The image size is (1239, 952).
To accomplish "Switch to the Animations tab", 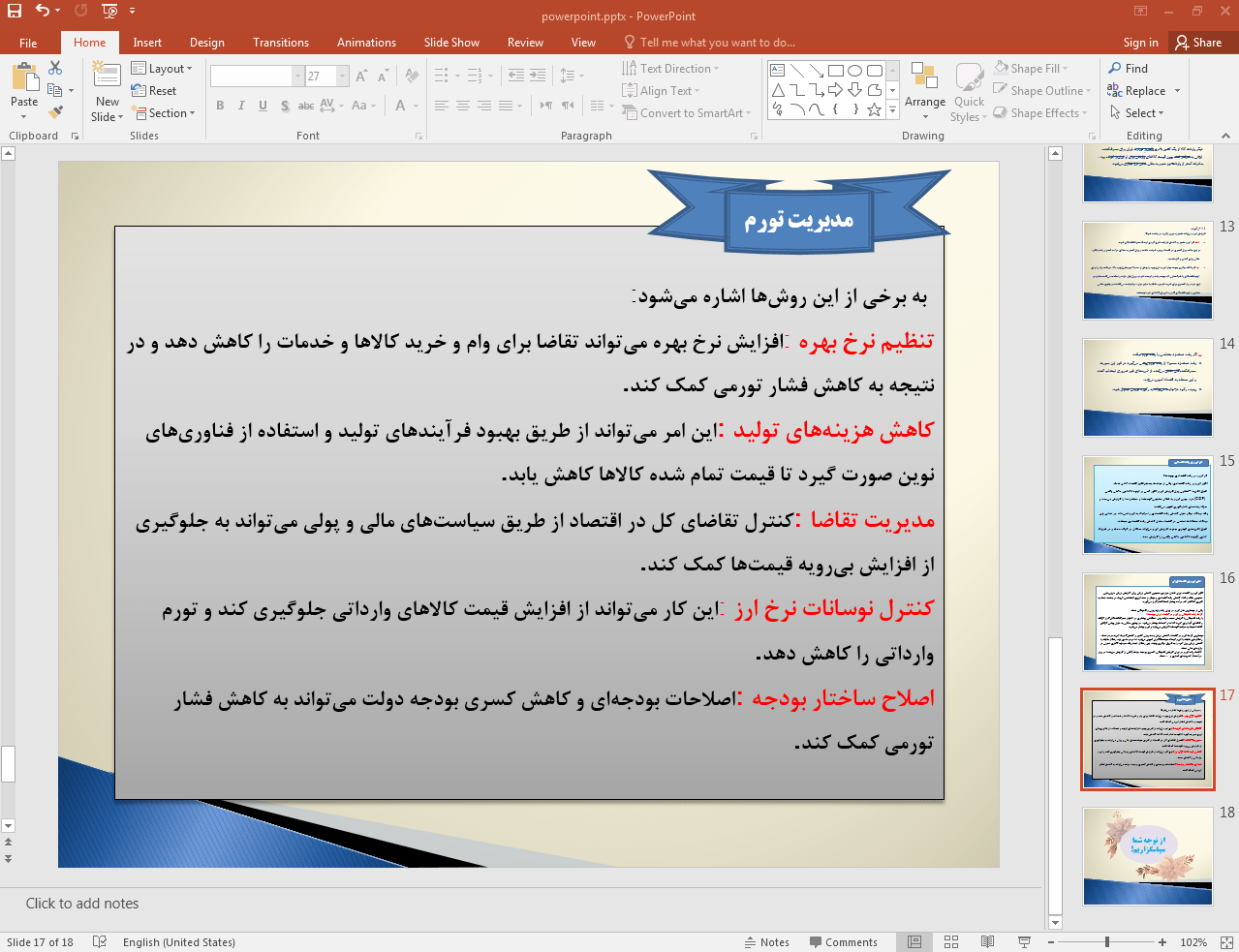I will [366, 43].
